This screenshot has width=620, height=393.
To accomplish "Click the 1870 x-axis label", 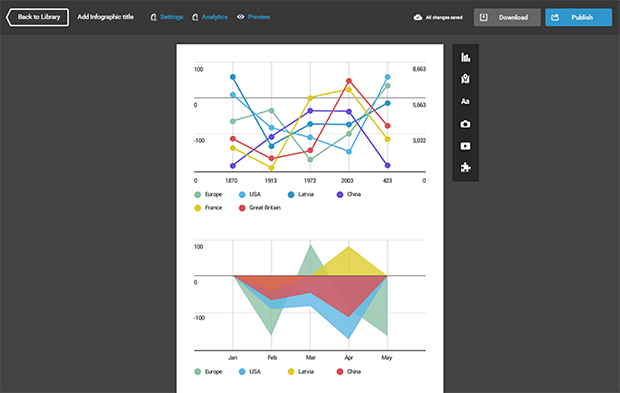I will (231, 181).
